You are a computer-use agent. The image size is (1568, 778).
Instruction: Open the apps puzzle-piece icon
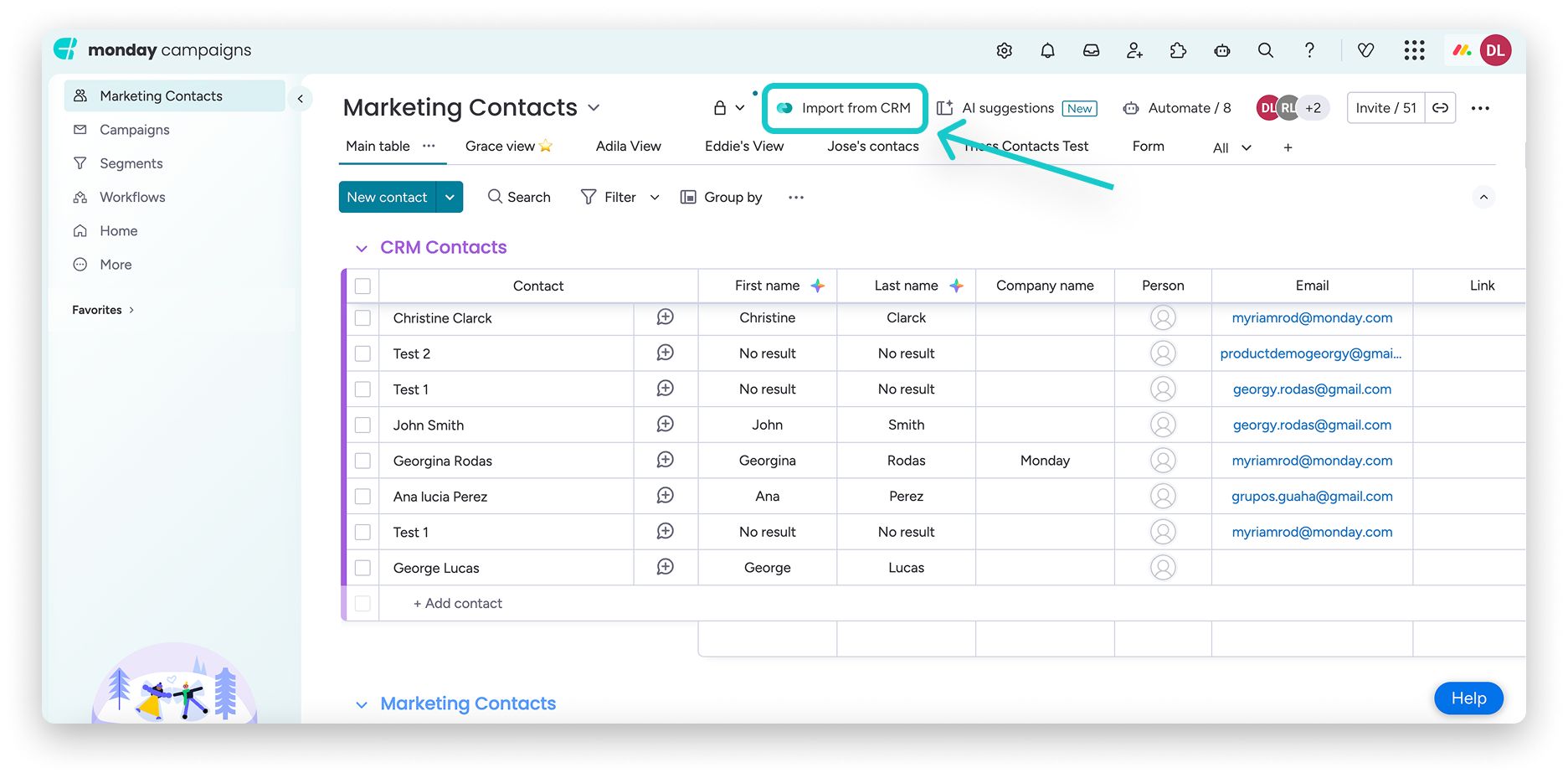point(1178,51)
